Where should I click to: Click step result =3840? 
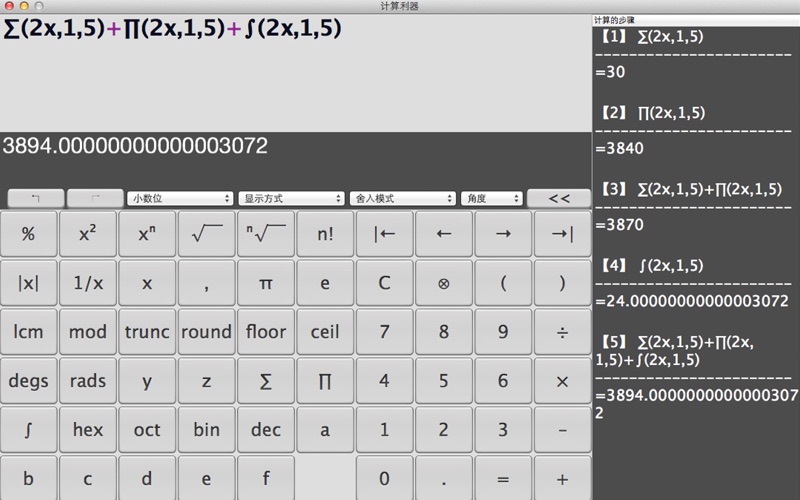pyautogui.click(x=619, y=148)
